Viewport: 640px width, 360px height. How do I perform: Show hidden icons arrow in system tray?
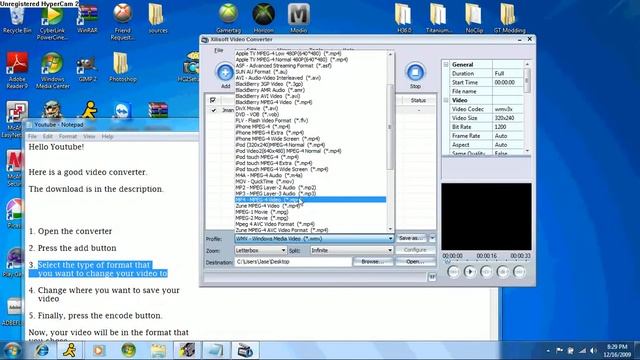pyautogui.click(x=548, y=351)
